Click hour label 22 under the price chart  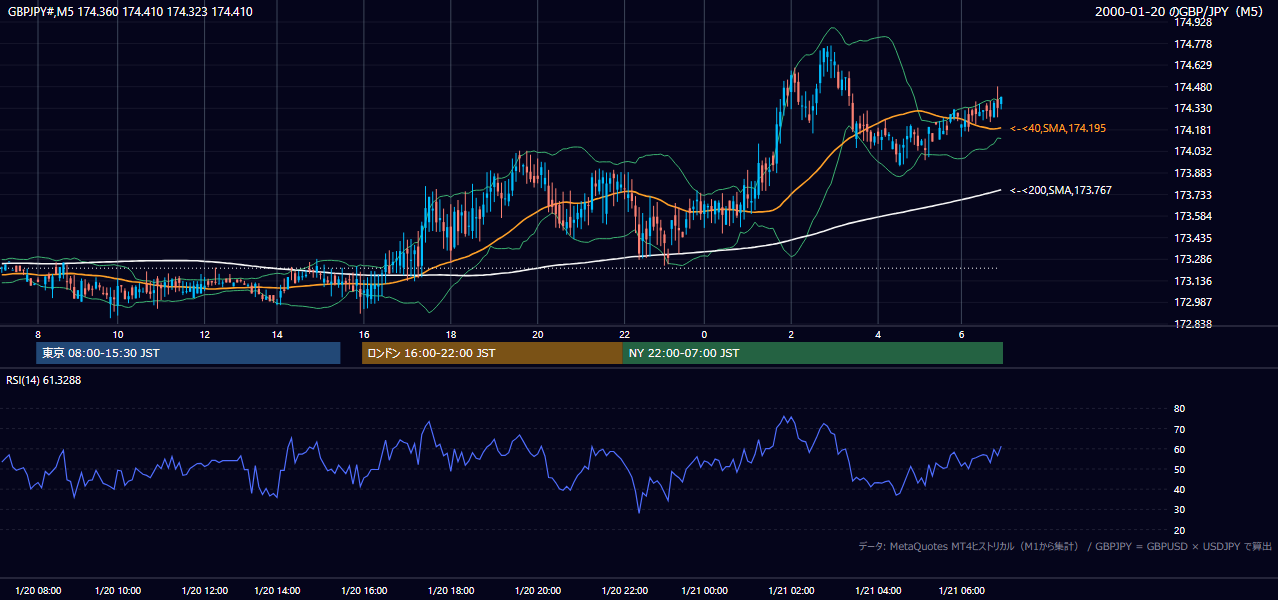624,334
